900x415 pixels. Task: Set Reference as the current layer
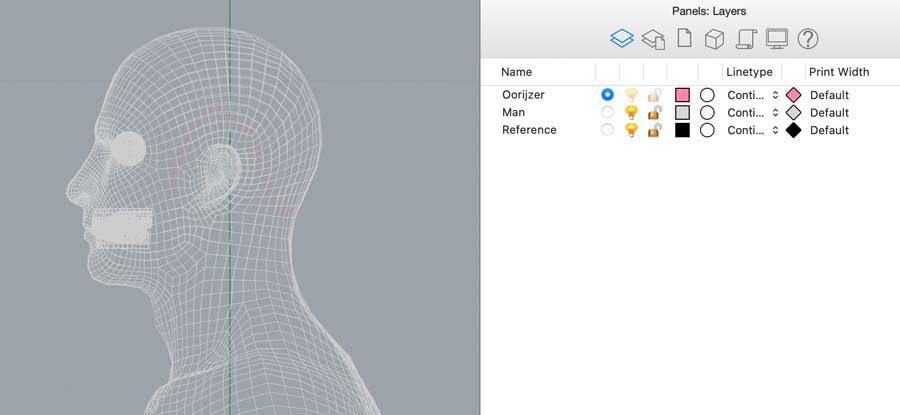coord(607,130)
